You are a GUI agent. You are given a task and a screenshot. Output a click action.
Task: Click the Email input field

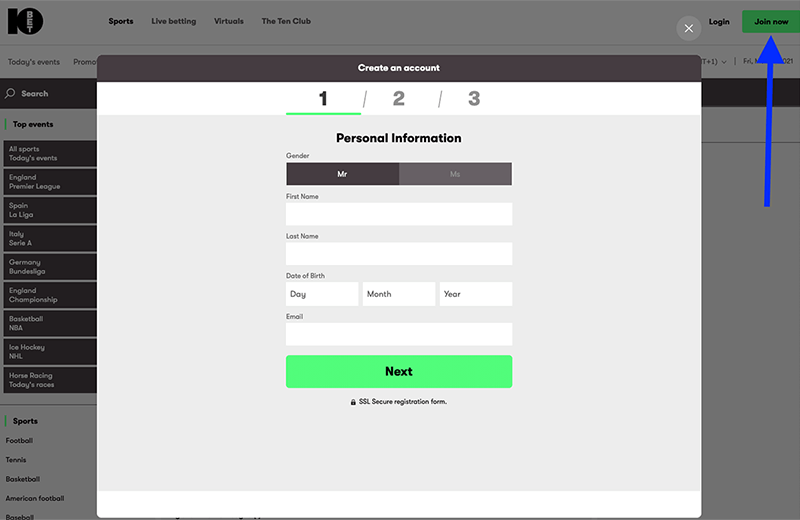pyautogui.click(x=398, y=334)
